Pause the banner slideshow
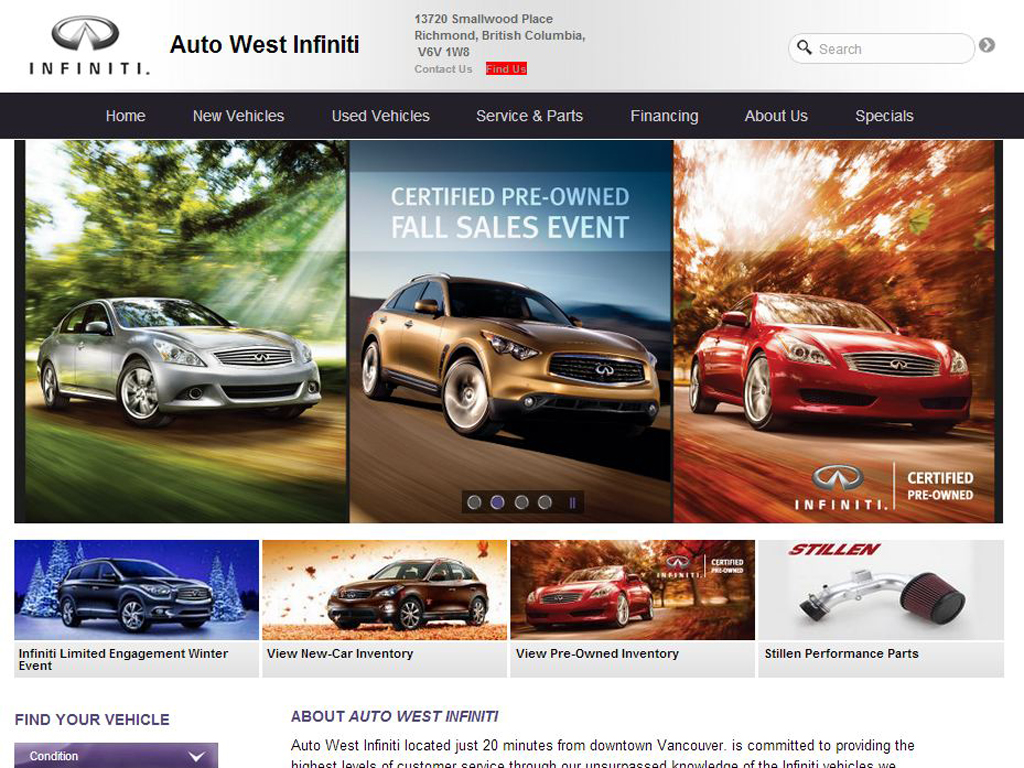 click(572, 503)
